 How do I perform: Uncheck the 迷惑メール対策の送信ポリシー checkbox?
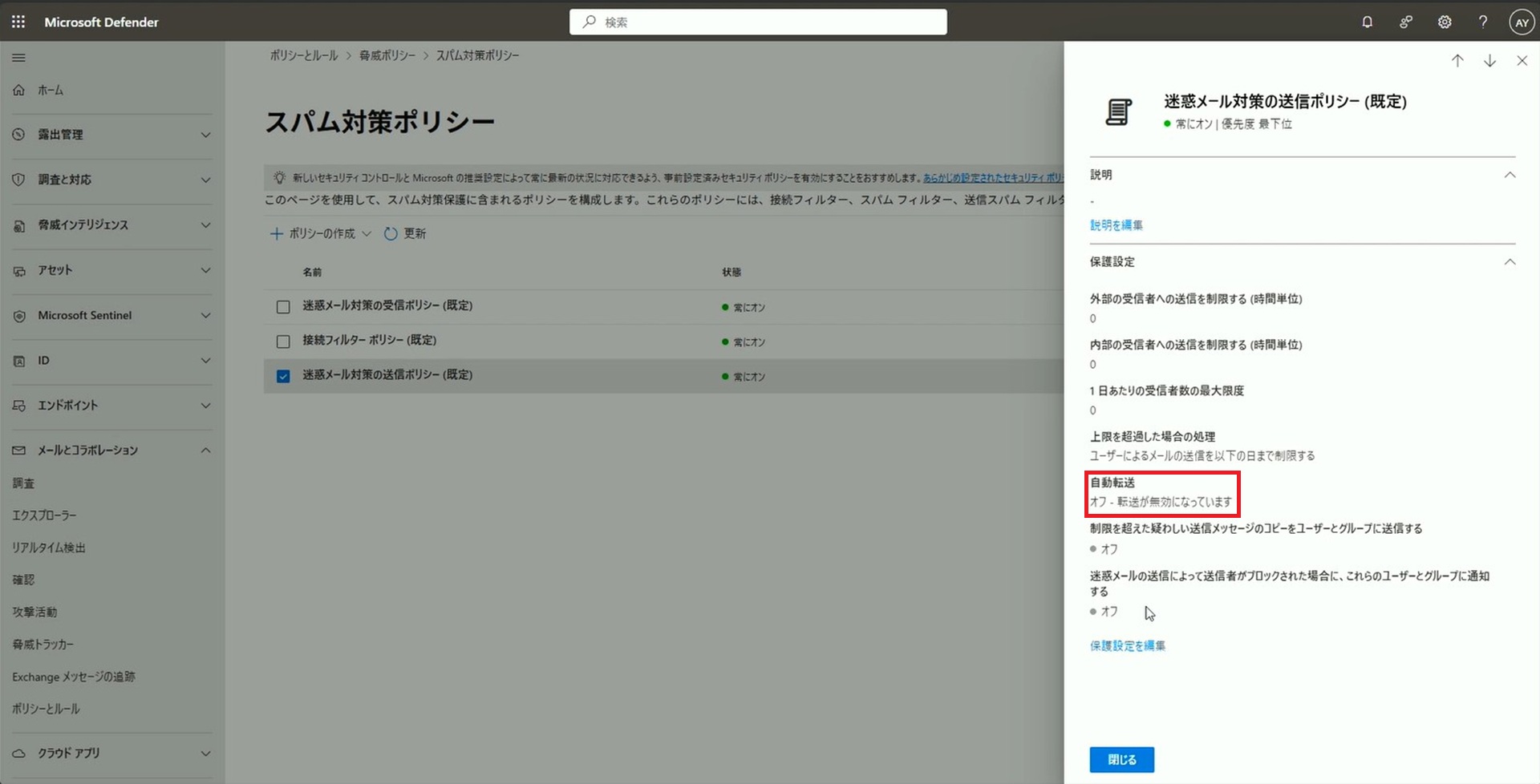(283, 376)
